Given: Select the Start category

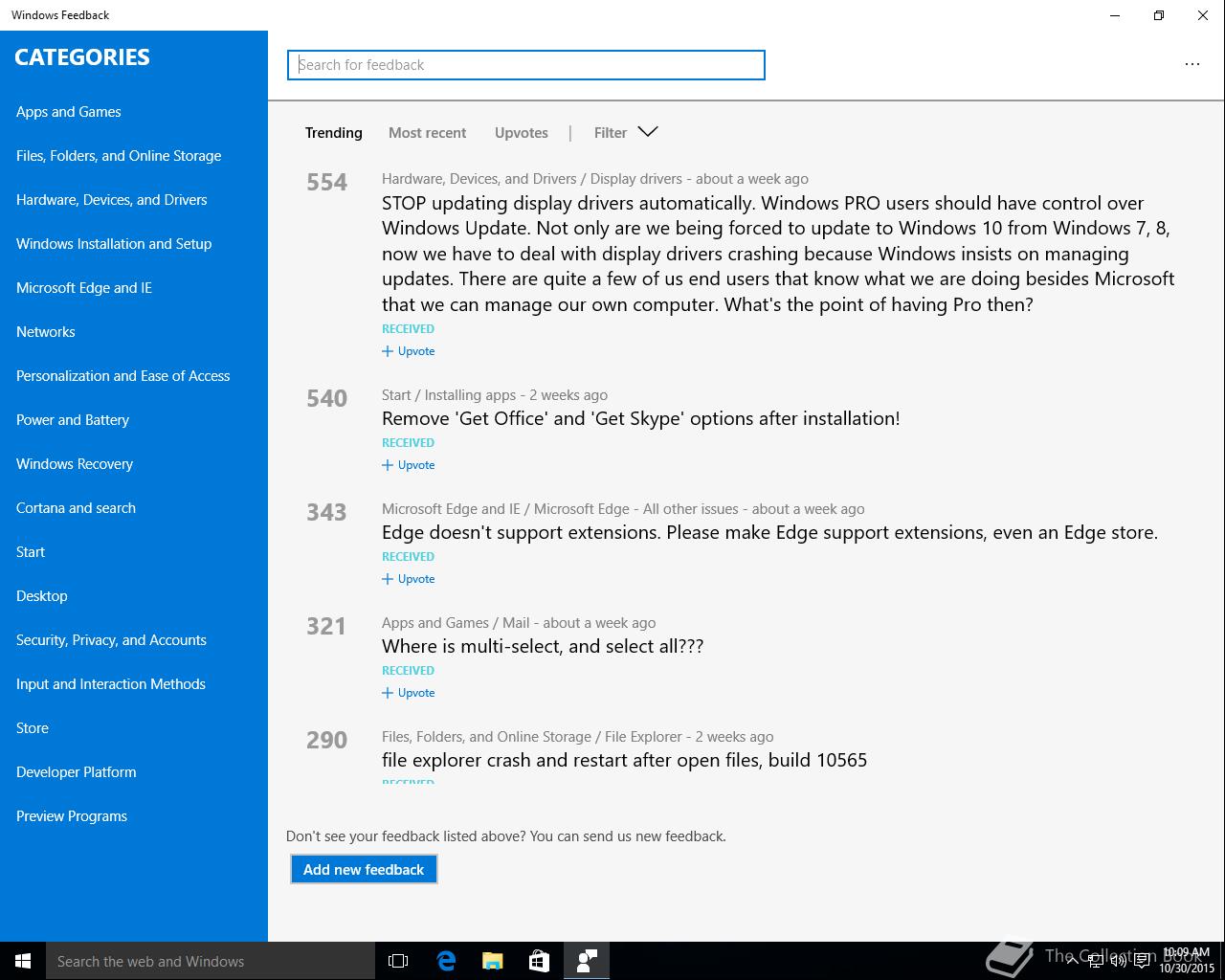Looking at the screenshot, I should click(x=31, y=552).
